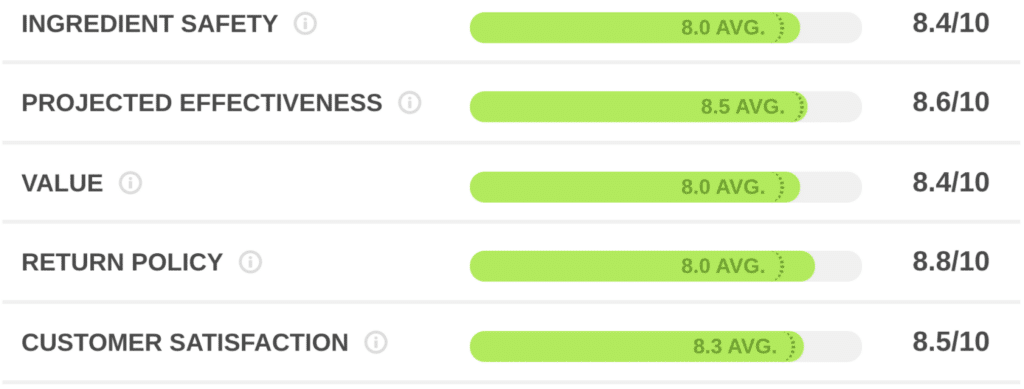The height and width of the screenshot is (389, 1024).
Task: Click the Return Policy label text
Action: [122, 262]
